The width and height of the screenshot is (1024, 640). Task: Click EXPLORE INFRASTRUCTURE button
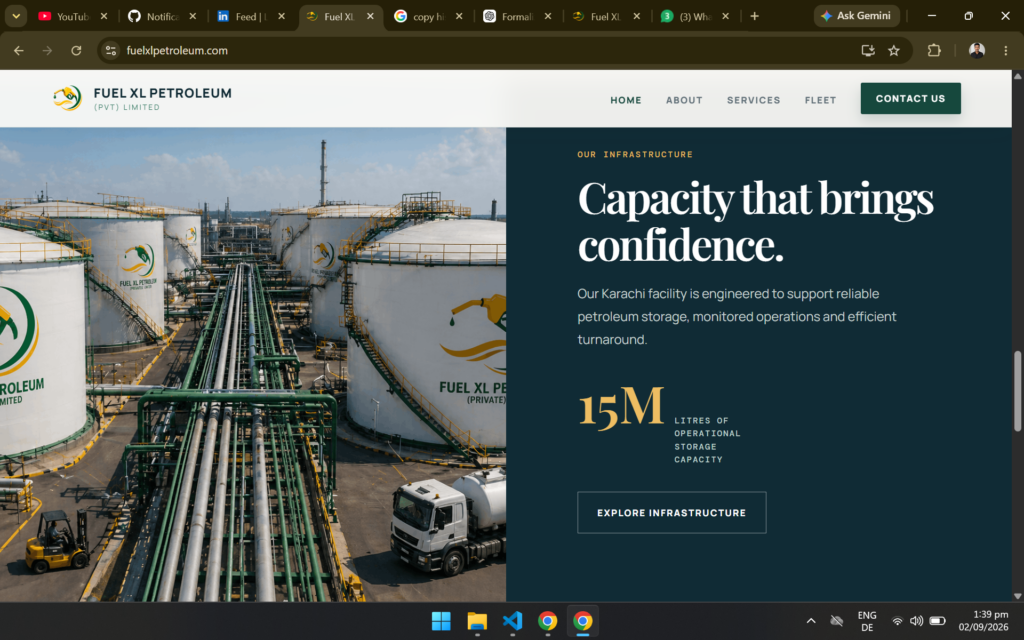click(x=671, y=513)
